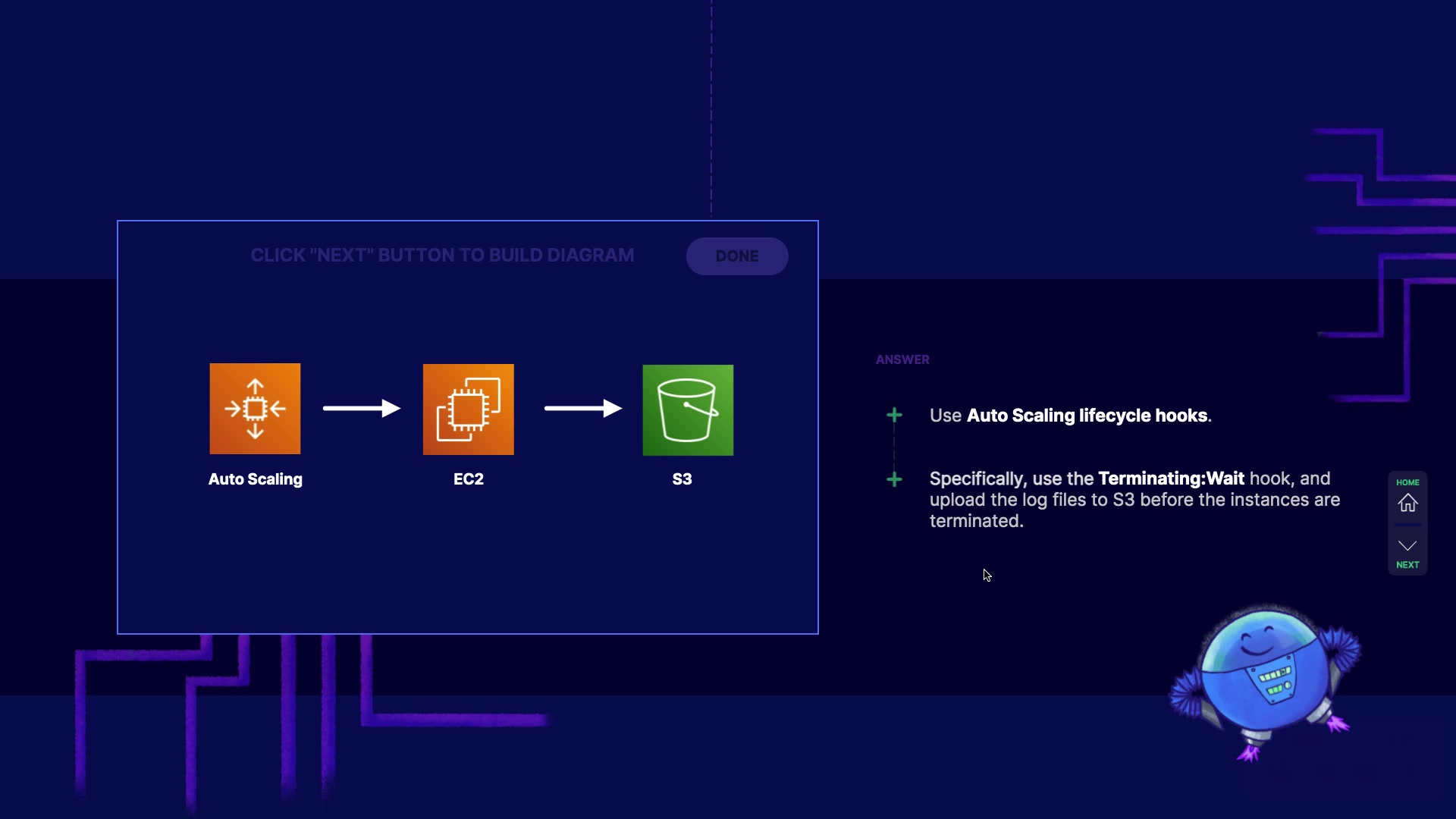Click the Next chevron arrow
The height and width of the screenshot is (819, 1456).
(x=1407, y=546)
